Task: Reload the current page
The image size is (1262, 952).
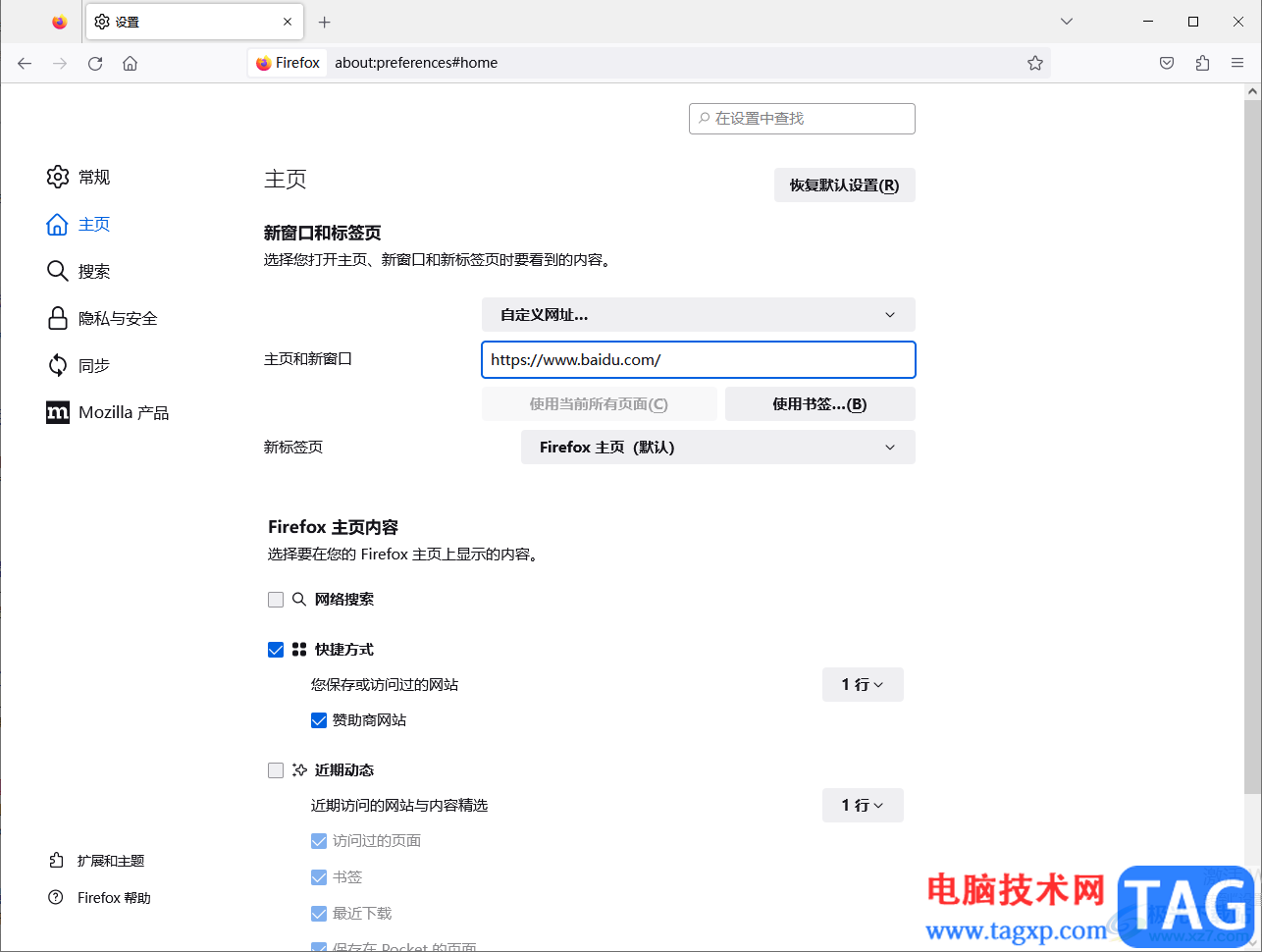Action: coord(95,63)
